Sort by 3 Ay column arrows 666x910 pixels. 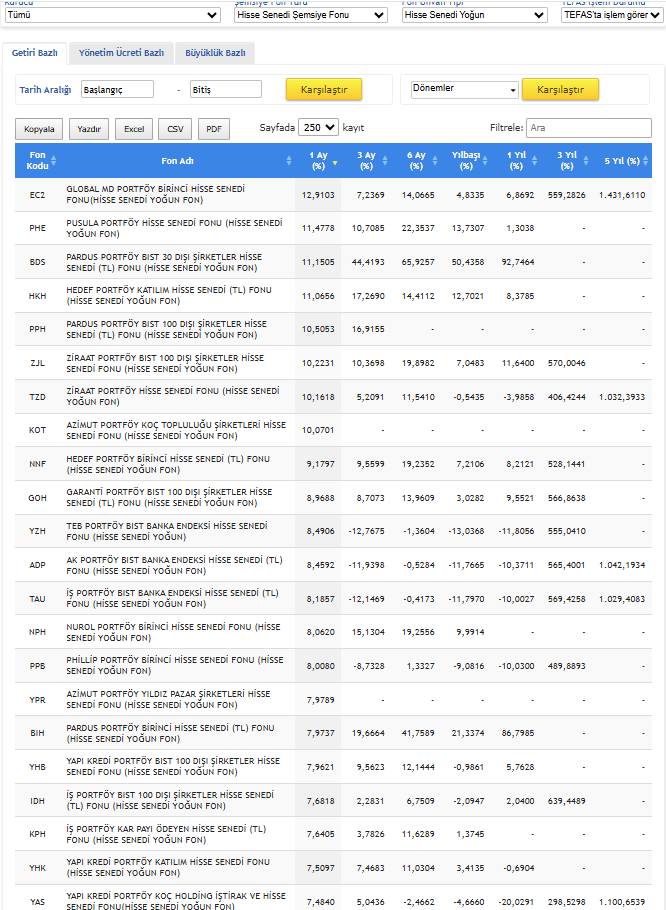tap(385, 161)
